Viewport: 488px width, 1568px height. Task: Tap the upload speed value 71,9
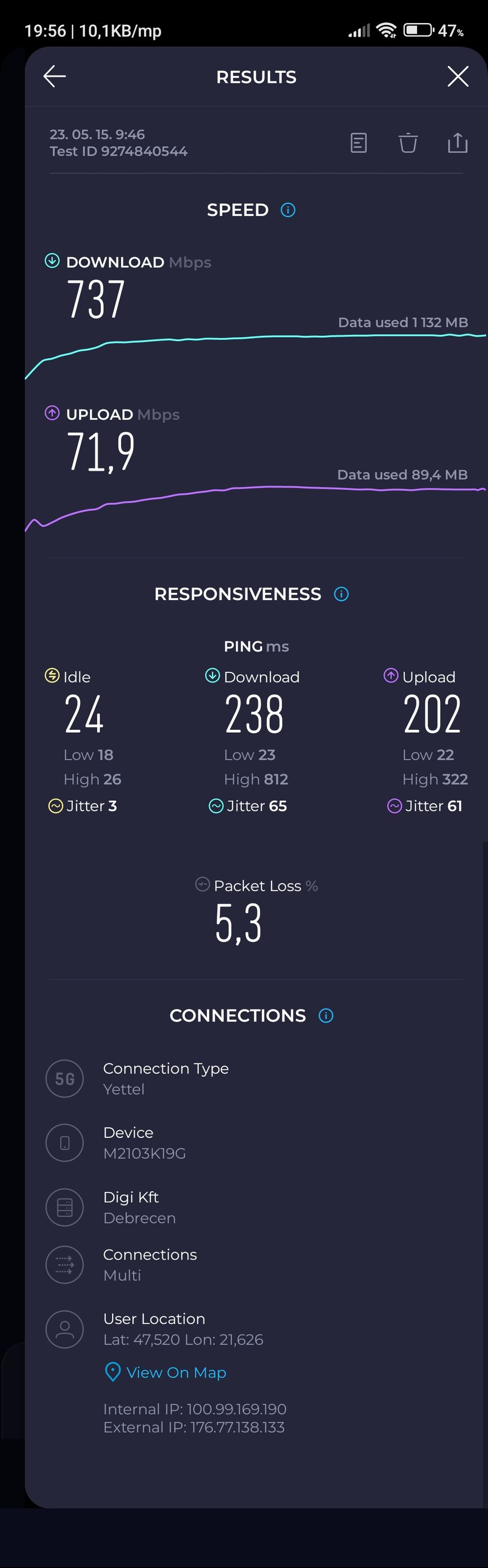[100, 451]
